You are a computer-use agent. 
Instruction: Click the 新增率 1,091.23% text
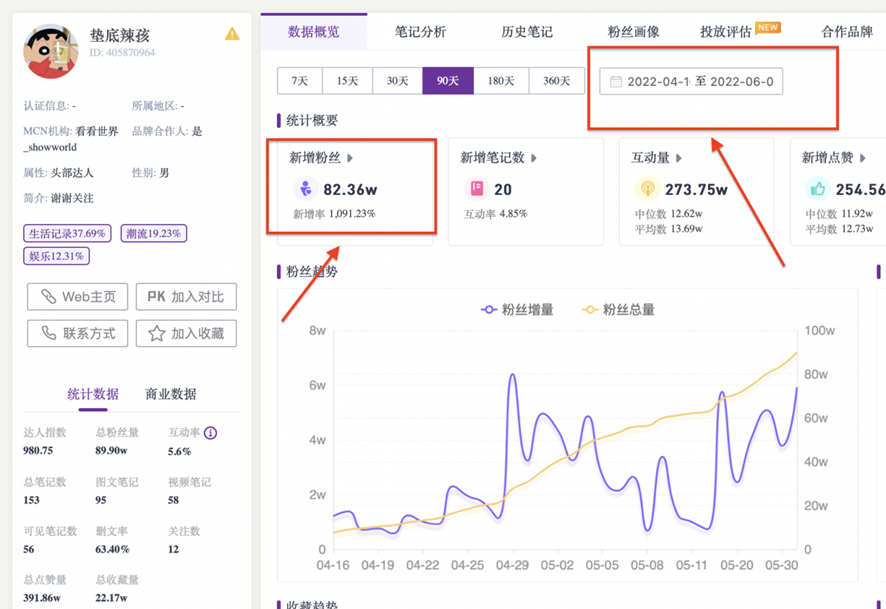pyautogui.click(x=334, y=214)
